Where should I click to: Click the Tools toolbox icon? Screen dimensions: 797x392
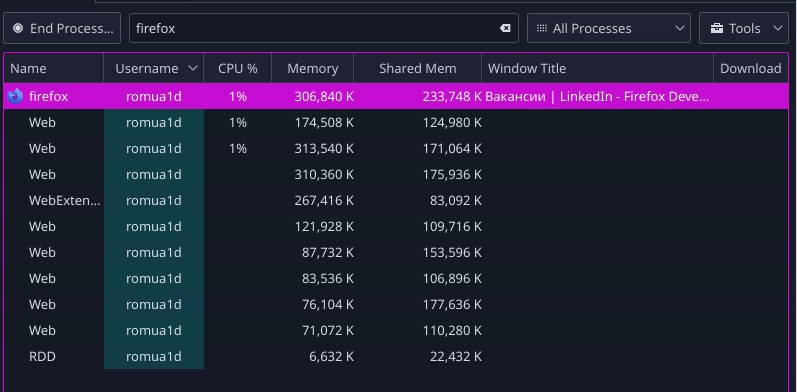tap(717, 28)
